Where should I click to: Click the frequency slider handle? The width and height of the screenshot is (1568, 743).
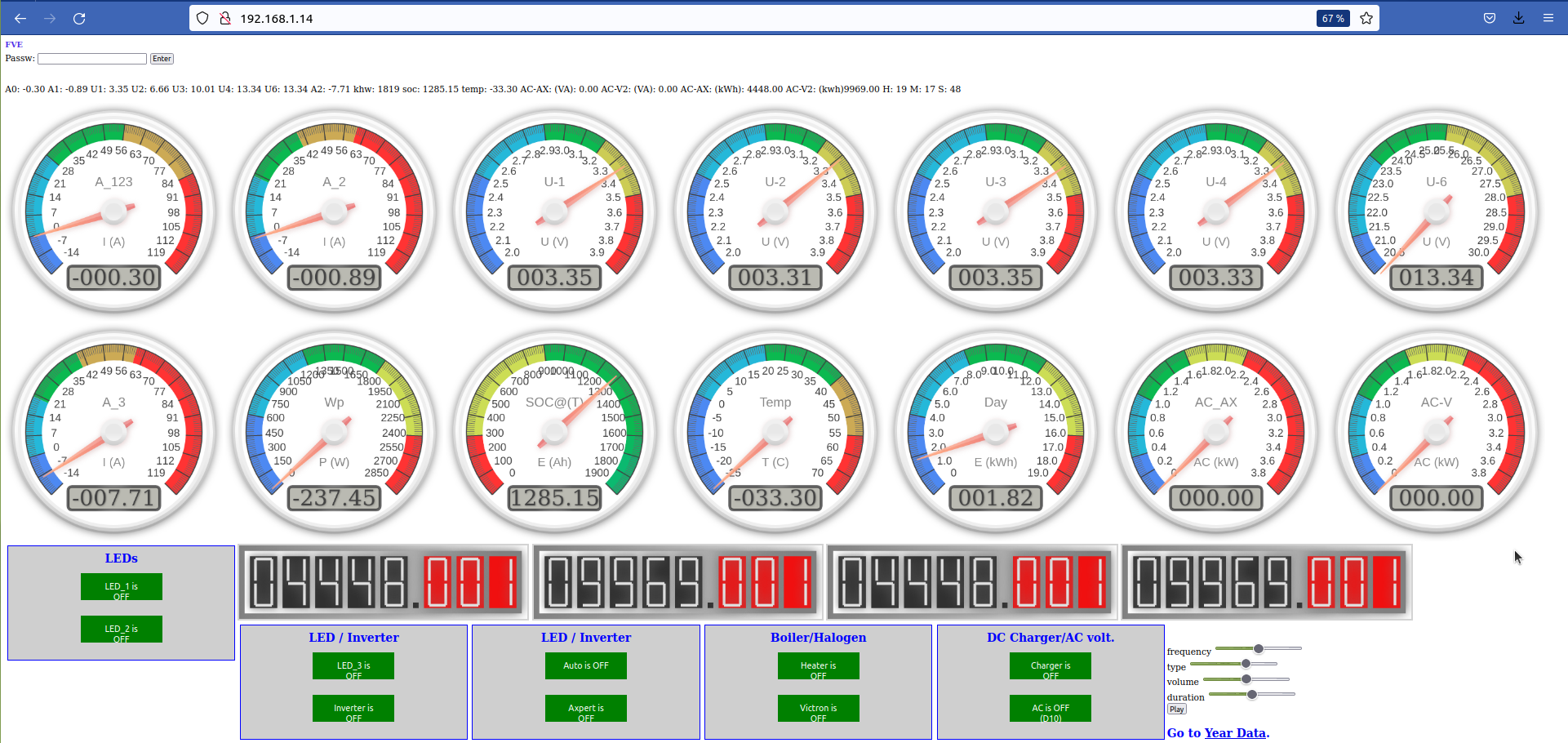[x=1259, y=648]
